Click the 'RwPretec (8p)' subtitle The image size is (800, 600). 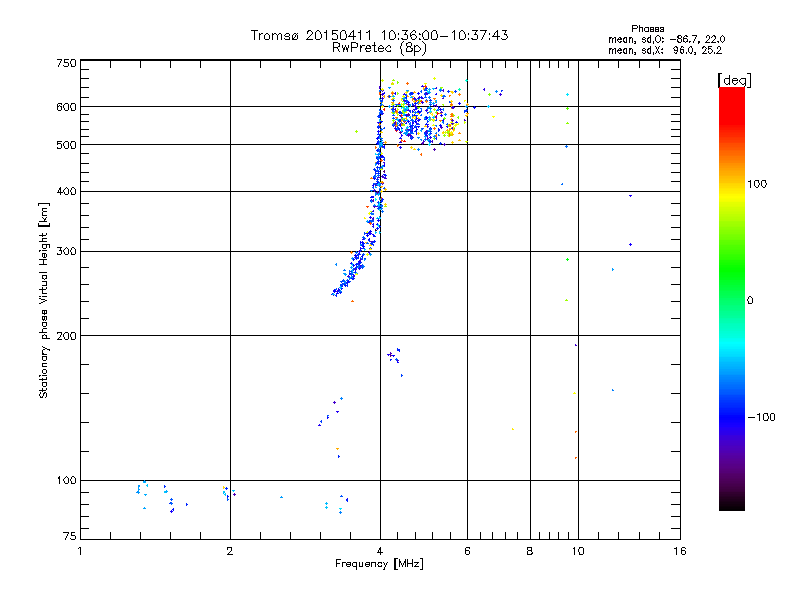[x=379, y=48]
